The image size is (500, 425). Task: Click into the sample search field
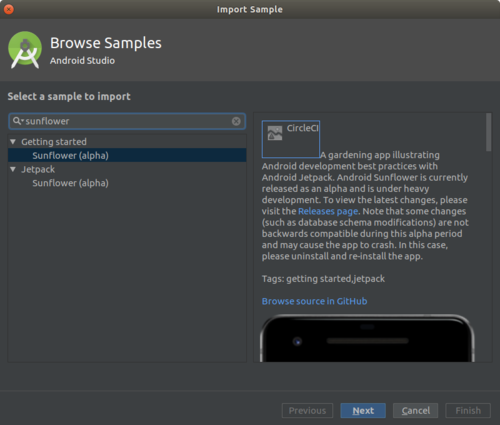tap(127, 121)
